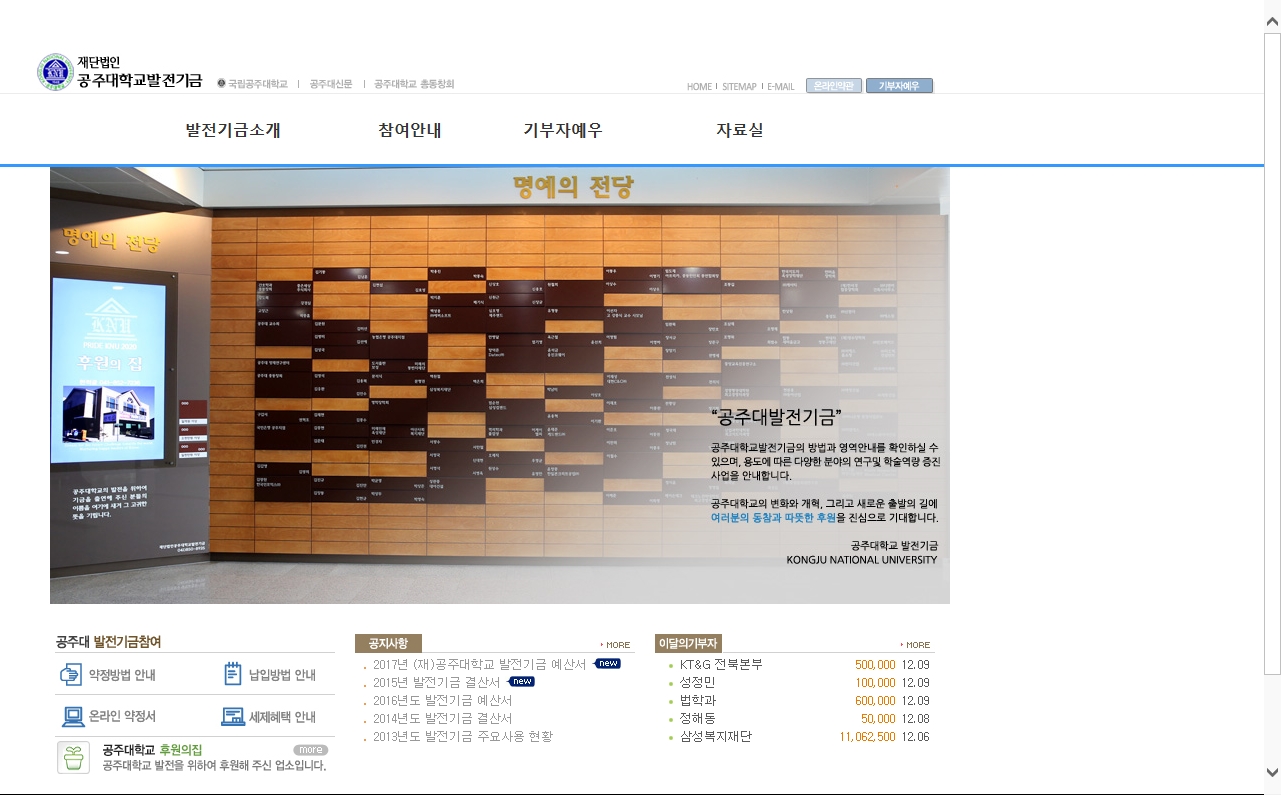Click the new badge beside 2017년 예산서
The image size is (1281, 795).
608,663
